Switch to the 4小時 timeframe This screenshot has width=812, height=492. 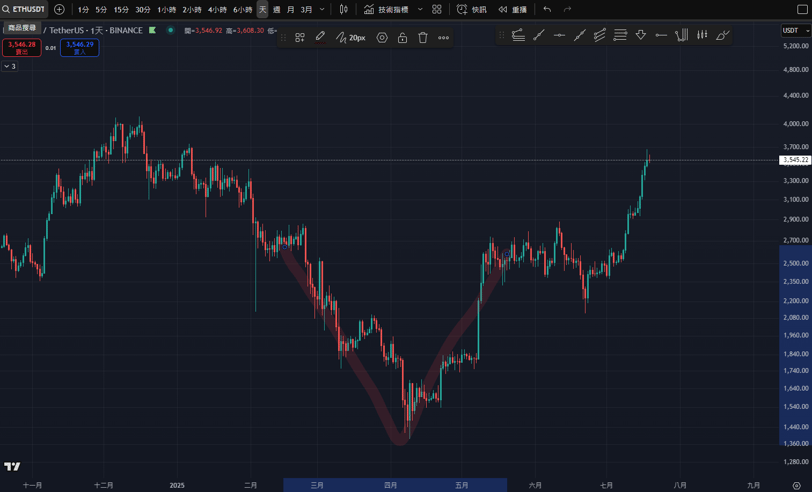click(x=217, y=9)
